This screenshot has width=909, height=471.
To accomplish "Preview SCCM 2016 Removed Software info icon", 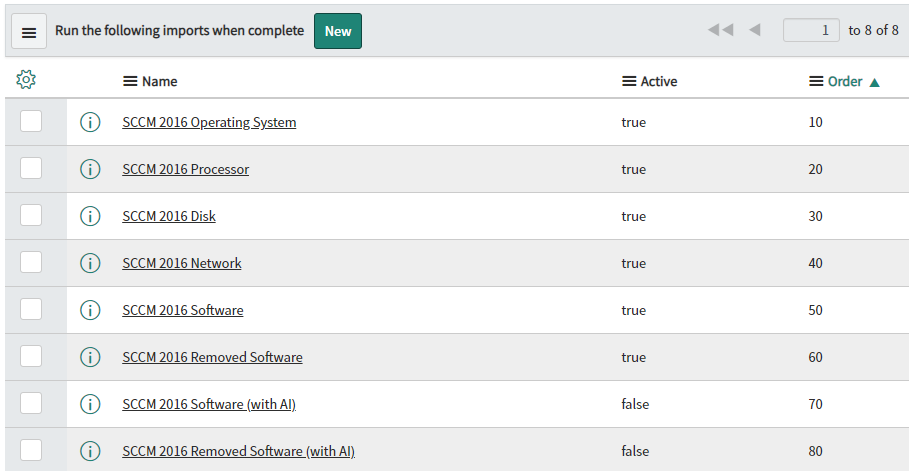I will 90,357.
